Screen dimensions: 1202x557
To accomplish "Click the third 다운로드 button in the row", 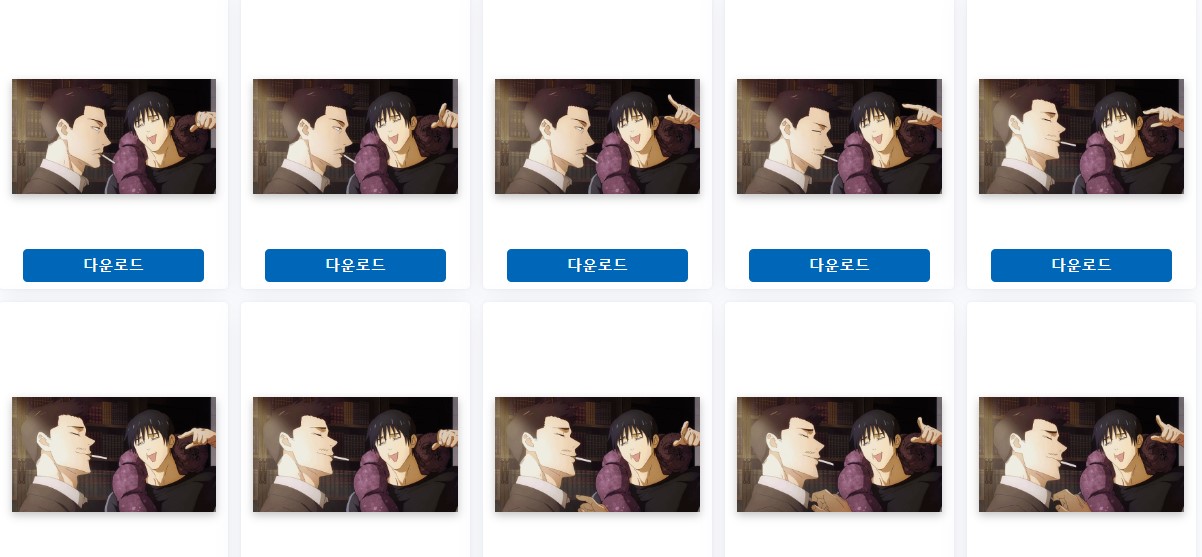I will [x=597, y=265].
